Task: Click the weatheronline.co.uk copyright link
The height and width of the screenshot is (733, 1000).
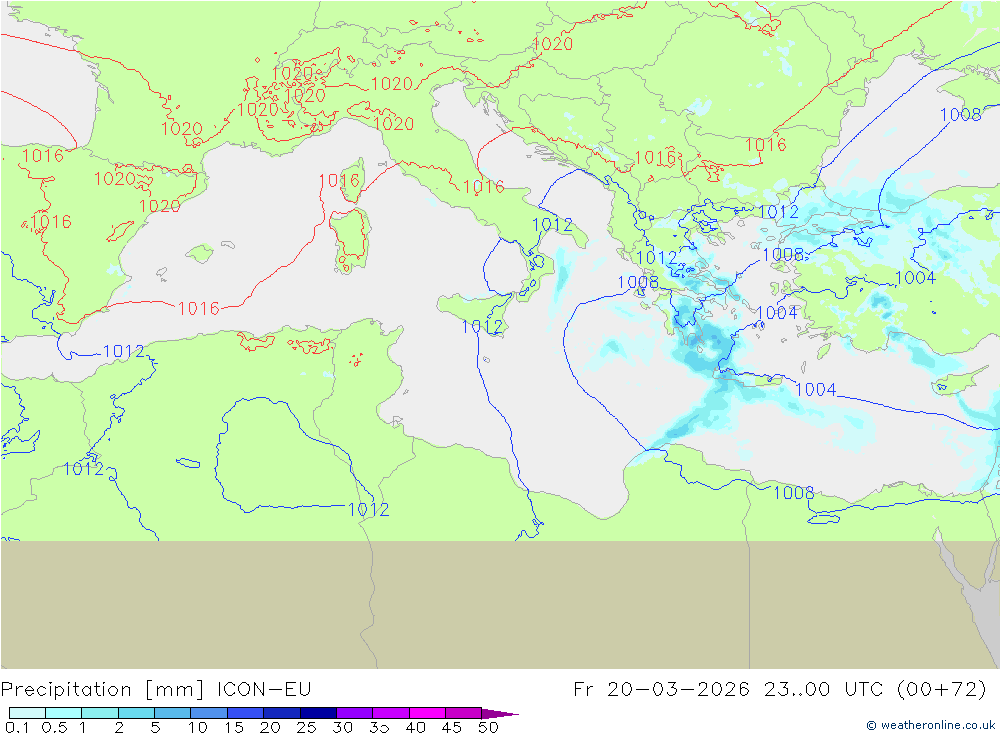Action: 930,725
